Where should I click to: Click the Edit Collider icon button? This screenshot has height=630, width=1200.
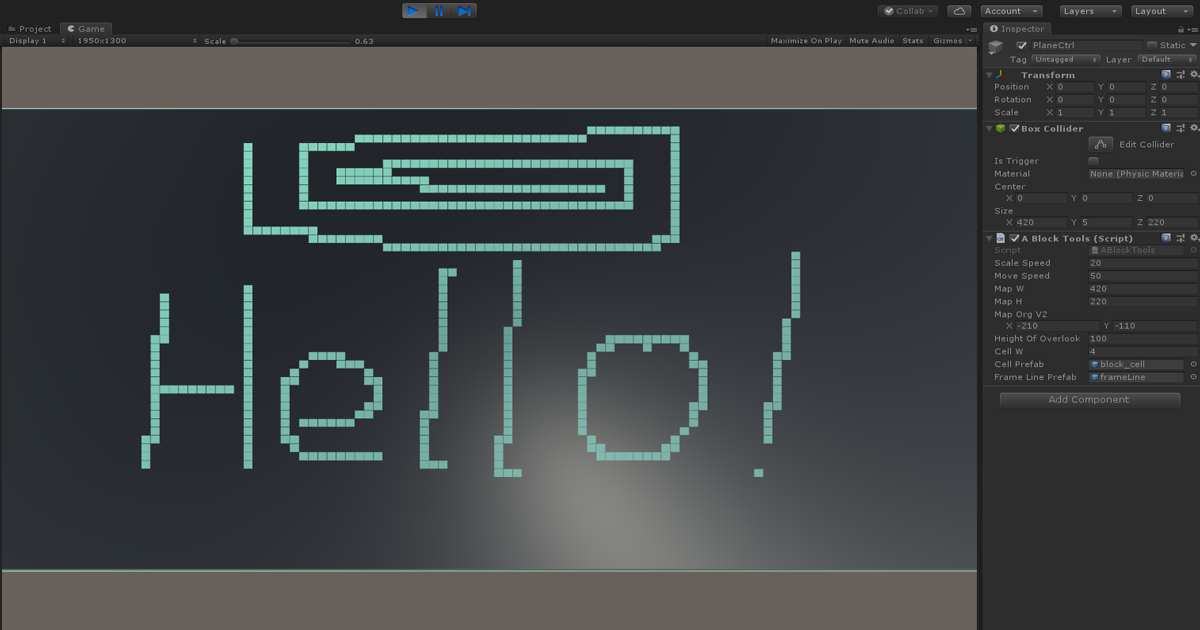point(1100,144)
